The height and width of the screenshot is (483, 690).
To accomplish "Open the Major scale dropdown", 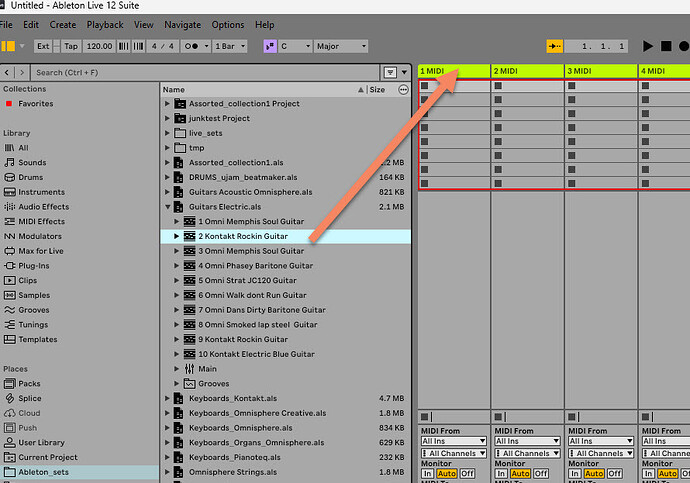I will [341, 46].
